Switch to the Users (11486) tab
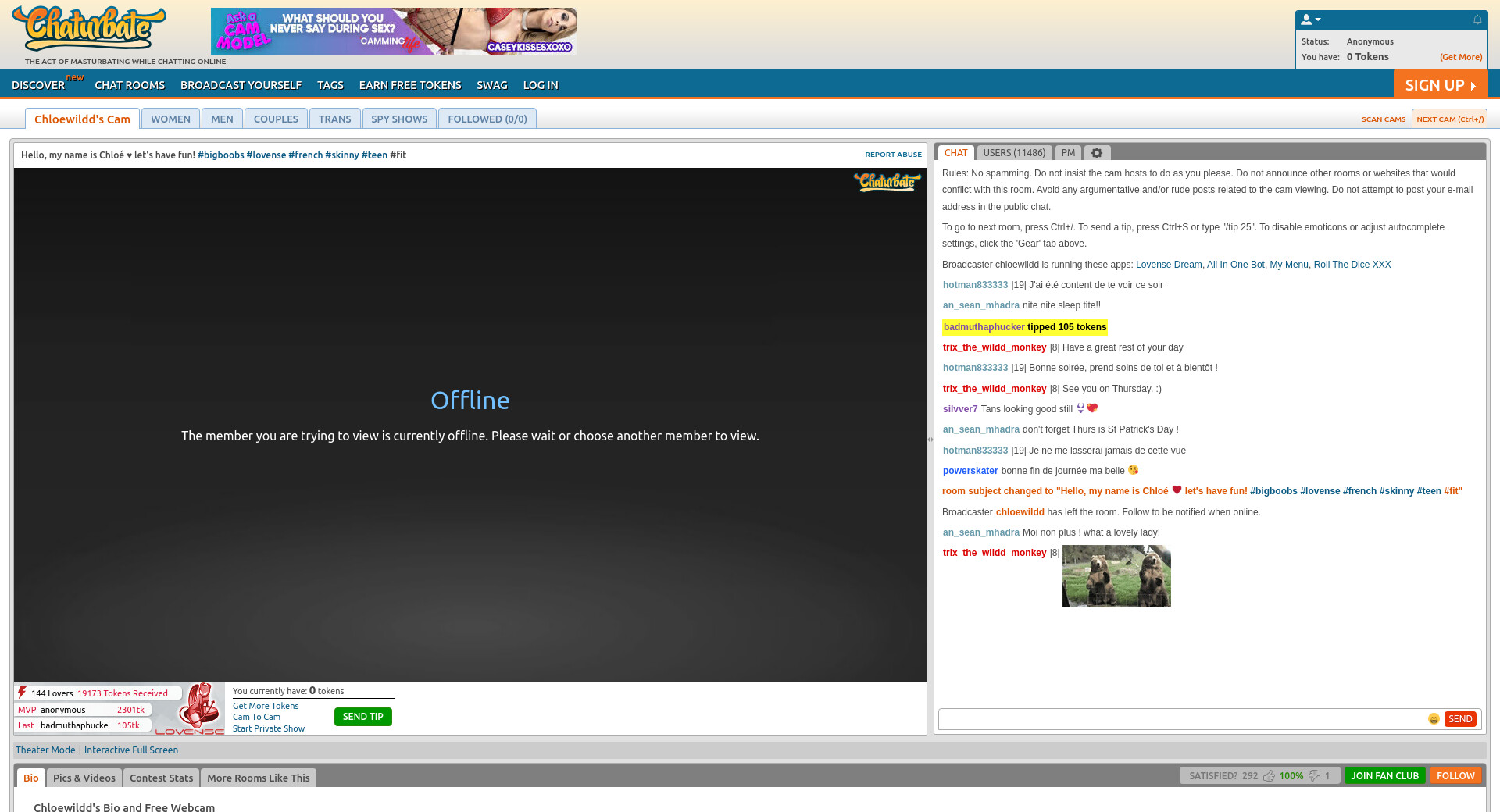1500x812 pixels. [1013, 153]
